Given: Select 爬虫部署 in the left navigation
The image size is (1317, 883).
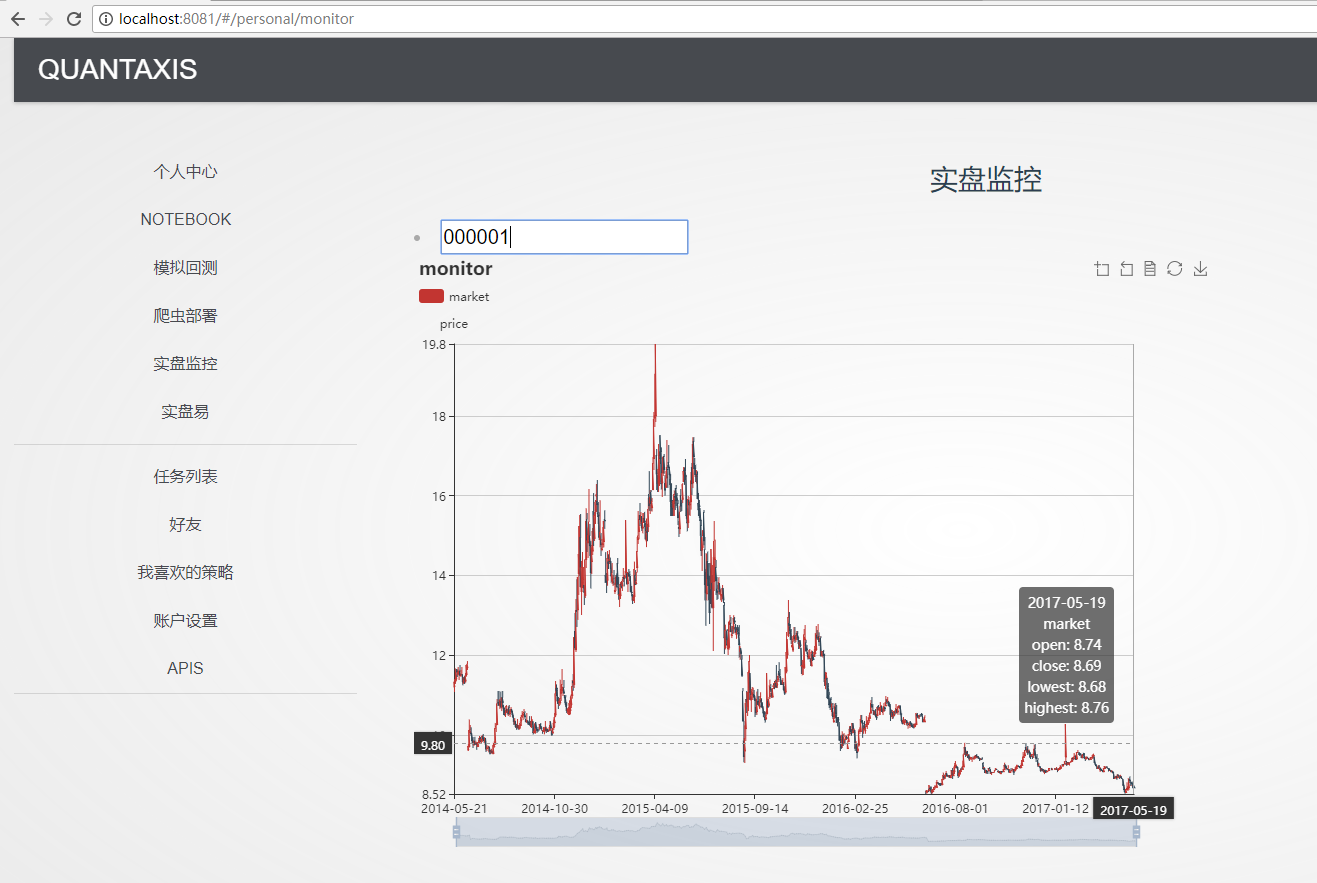Looking at the screenshot, I should pyautogui.click(x=185, y=314).
